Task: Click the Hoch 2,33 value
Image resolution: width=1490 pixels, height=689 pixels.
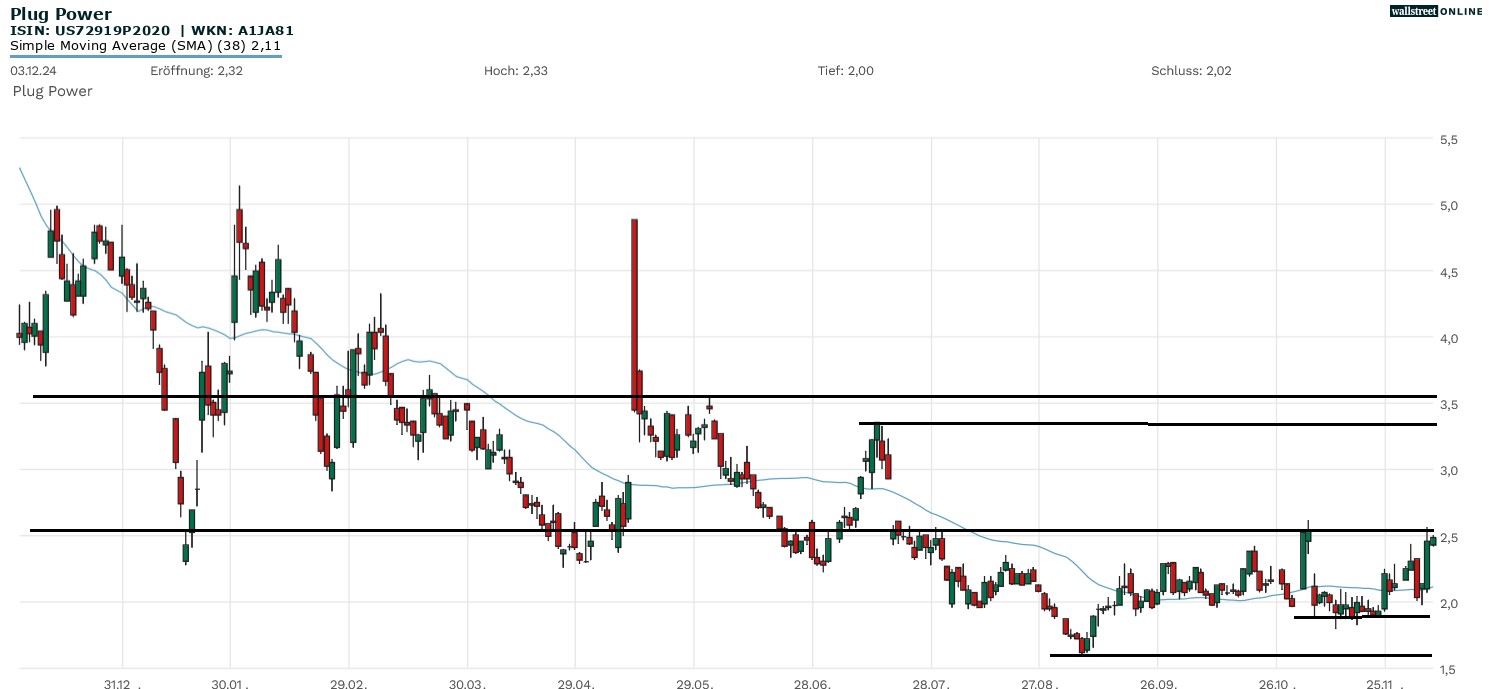Action: click(515, 71)
